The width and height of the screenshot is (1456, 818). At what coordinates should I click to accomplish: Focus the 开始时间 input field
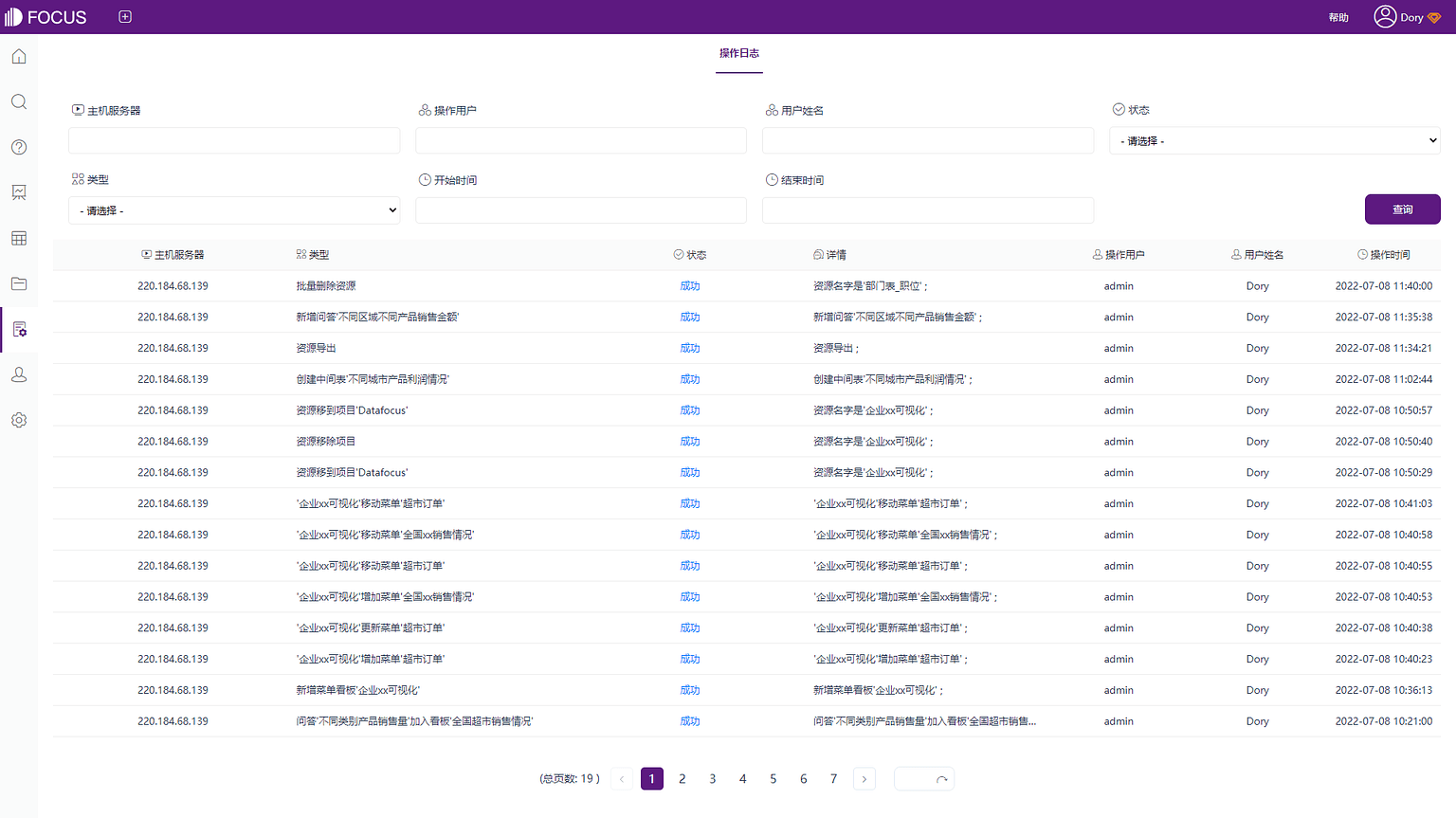581,210
